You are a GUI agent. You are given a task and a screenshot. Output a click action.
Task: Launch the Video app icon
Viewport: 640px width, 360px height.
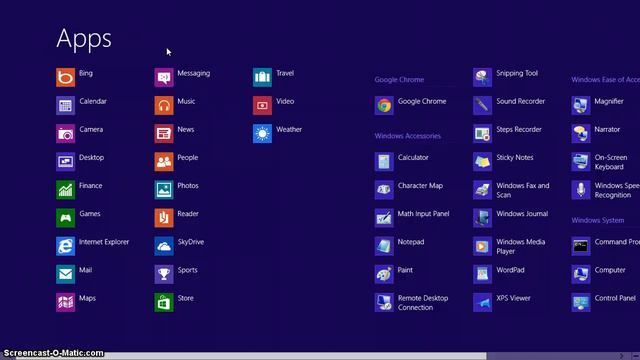pos(262,106)
